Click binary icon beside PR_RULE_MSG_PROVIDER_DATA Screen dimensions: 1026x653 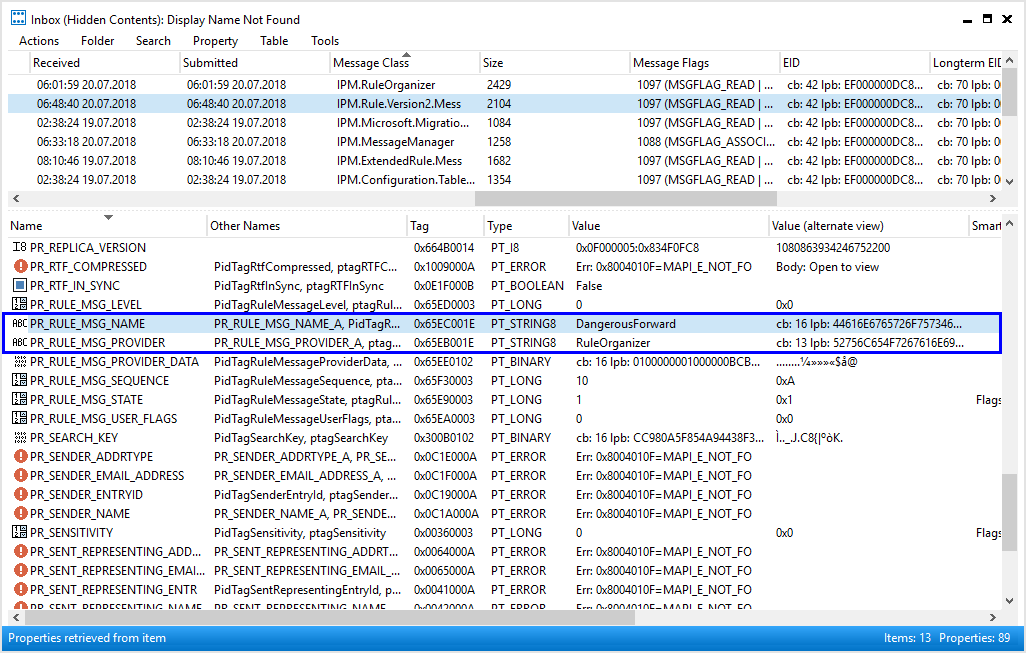(20, 361)
